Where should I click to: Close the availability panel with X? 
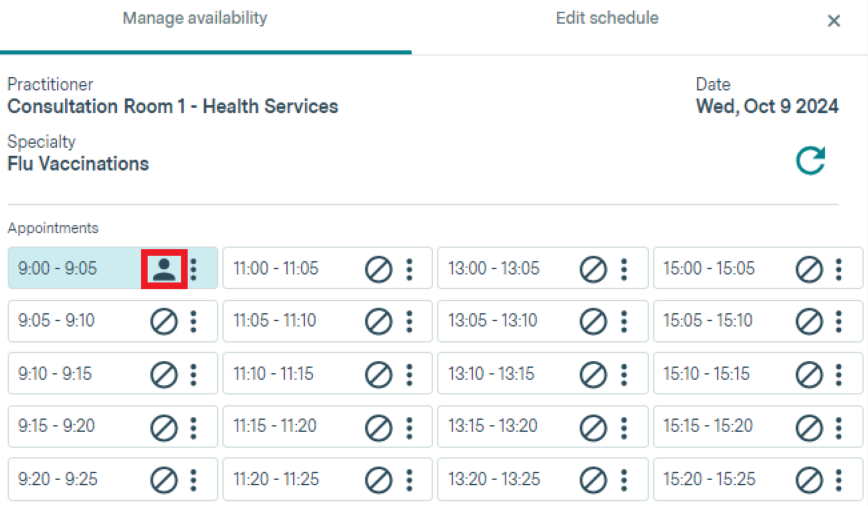(834, 21)
